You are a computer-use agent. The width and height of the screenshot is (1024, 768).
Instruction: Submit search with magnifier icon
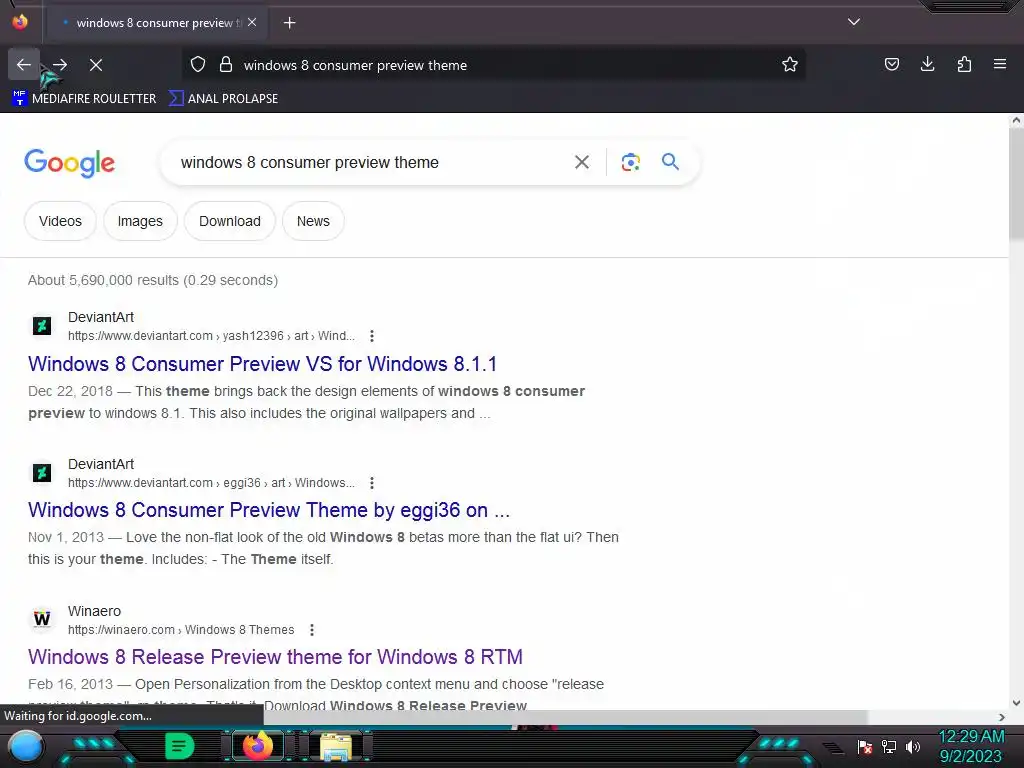[x=670, y=162]
